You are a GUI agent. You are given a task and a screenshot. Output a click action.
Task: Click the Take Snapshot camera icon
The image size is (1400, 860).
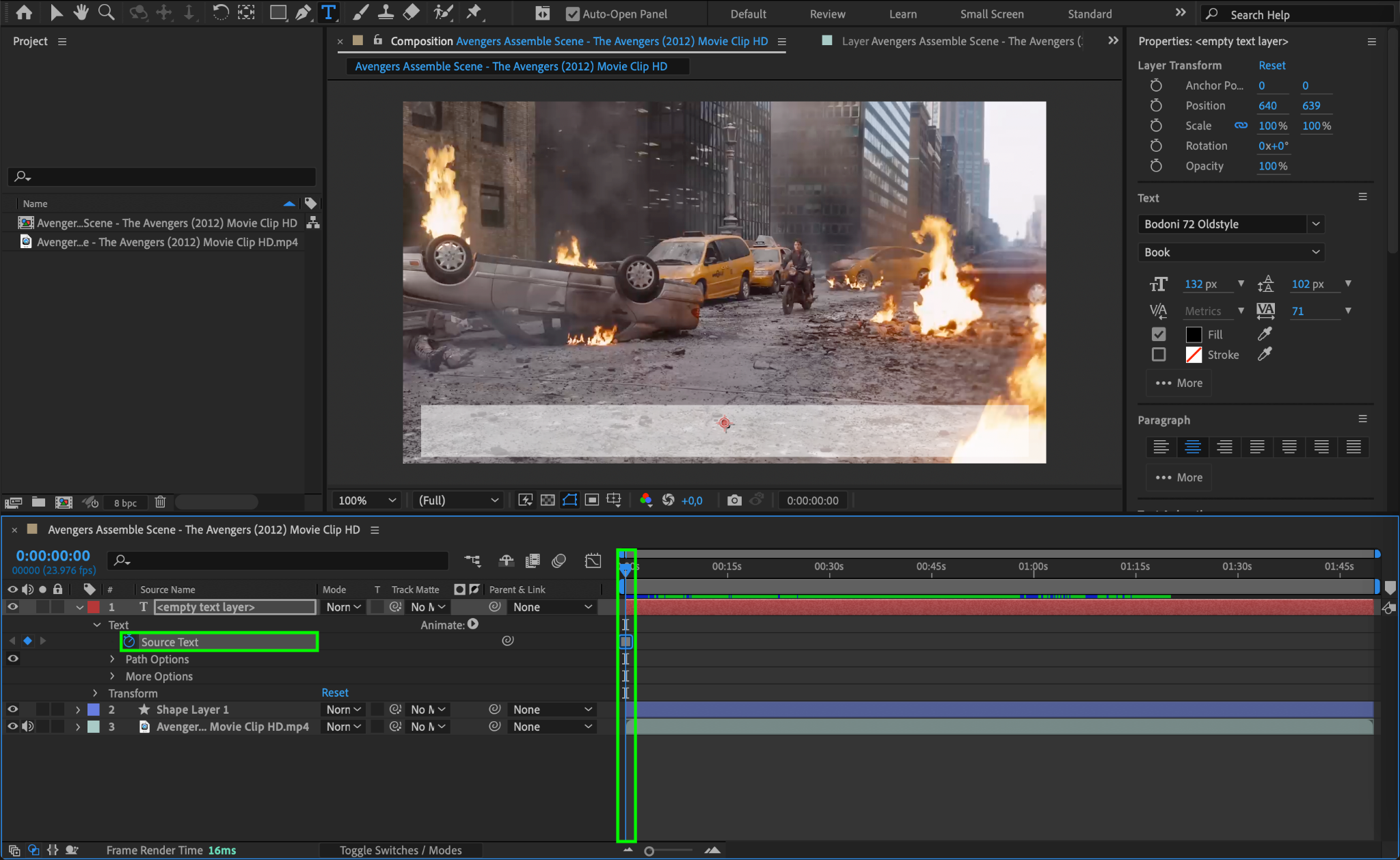(734, 500)
